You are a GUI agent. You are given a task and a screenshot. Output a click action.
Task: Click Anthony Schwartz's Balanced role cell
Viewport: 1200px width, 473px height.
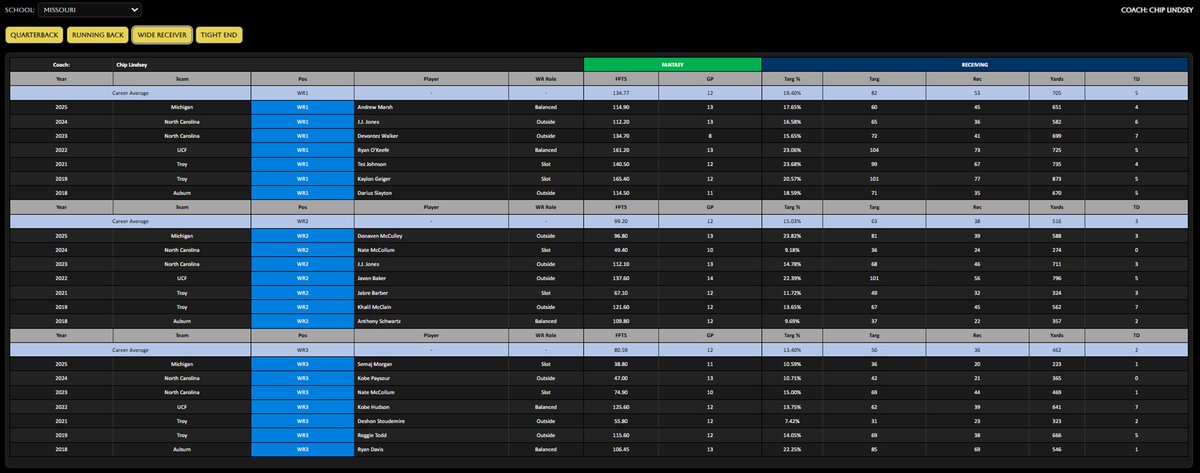544,322
